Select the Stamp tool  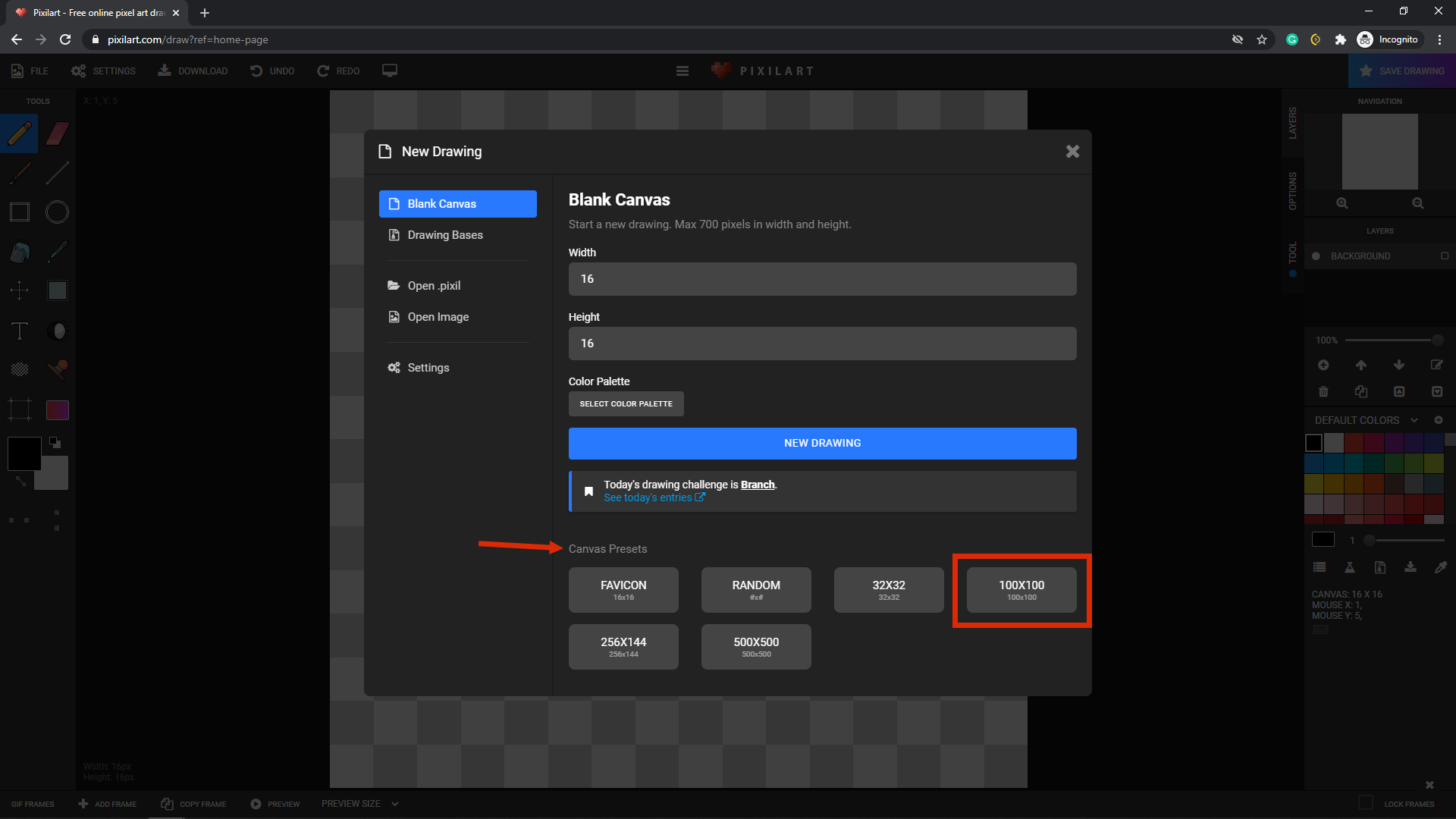pos(58,369)
